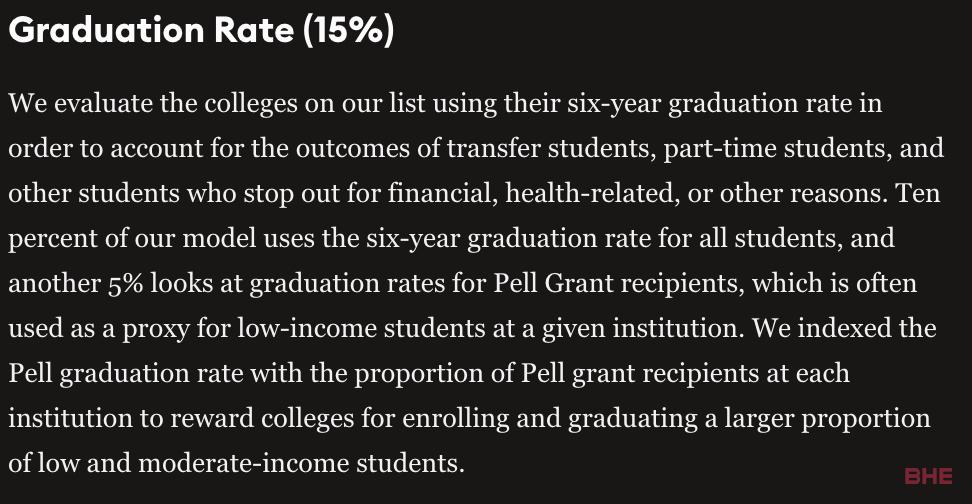This screenshot has width=972, height=504.
Task: Click the word "Ten" ending the third line
Action: click(918, 193)
